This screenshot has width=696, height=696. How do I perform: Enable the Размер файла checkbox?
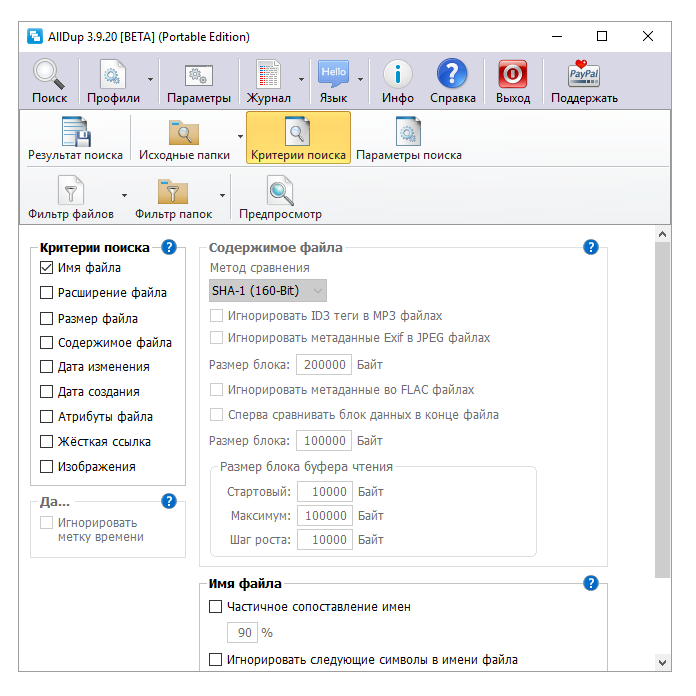tap(46, 319)
